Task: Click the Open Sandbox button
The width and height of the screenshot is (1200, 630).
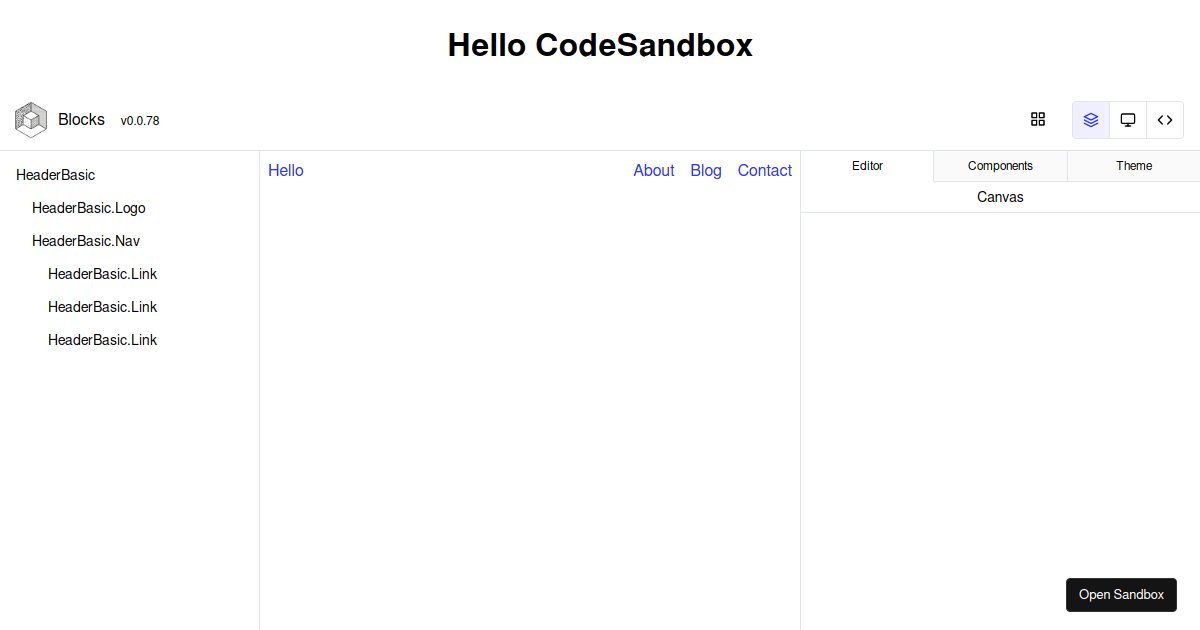Action: tap(1121, 595)
